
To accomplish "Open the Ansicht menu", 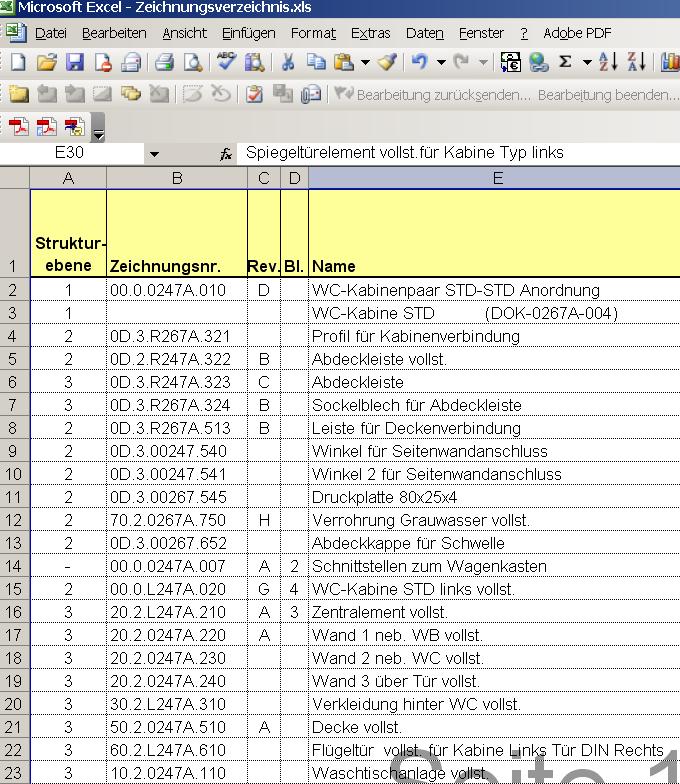I will pyautogui.click(x=184, y=33).
